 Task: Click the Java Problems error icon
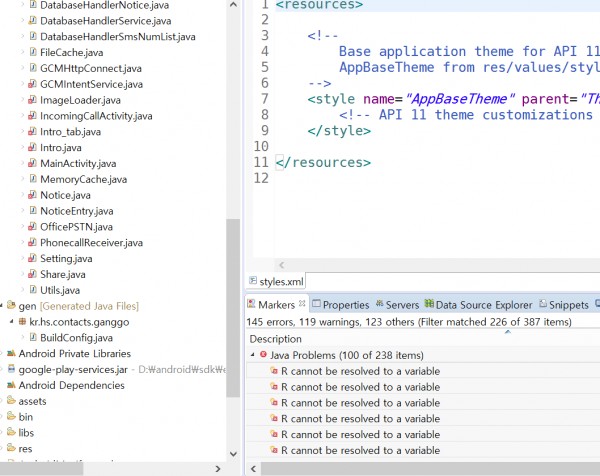[x=263, y=355]
